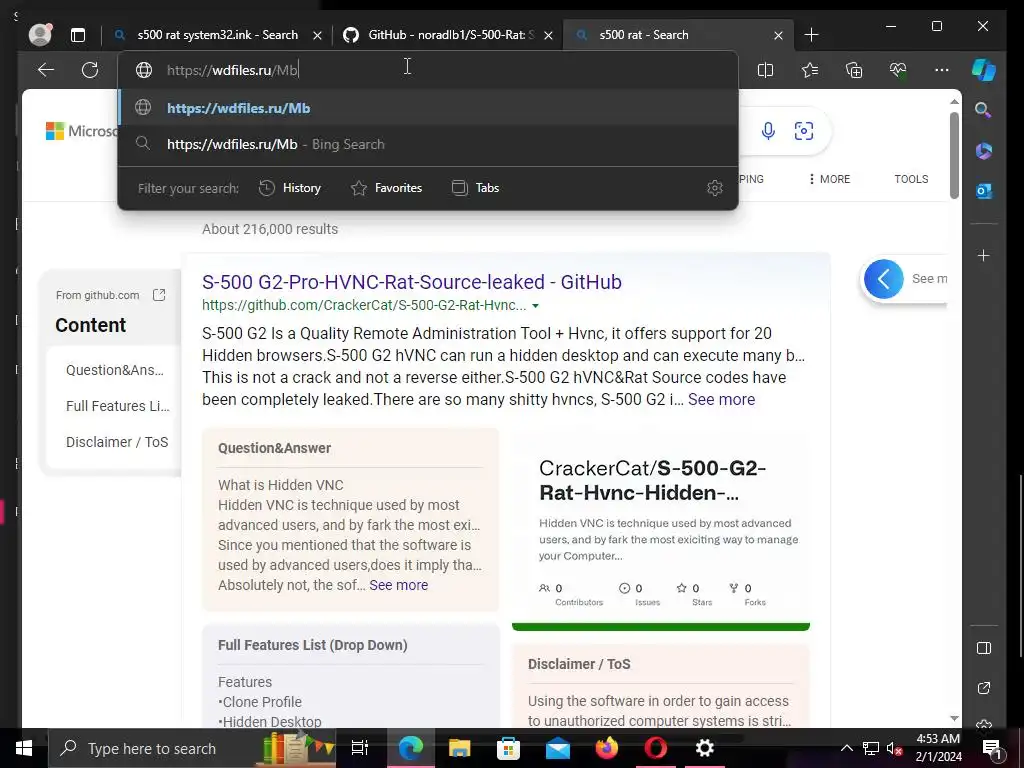Open 'S-500 G2-Pro-HVNC-Rat-Source-leaked - GitHub' result
1024x768 pixels.
(x=411, y=282)
